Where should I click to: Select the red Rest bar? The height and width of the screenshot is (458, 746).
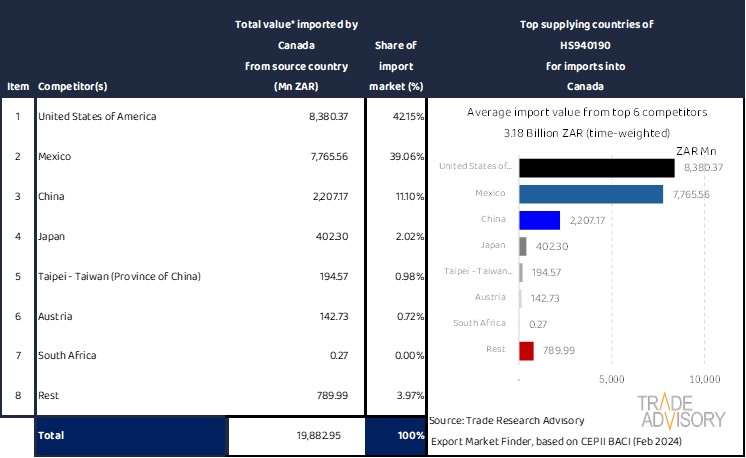[x=526, y=350]
